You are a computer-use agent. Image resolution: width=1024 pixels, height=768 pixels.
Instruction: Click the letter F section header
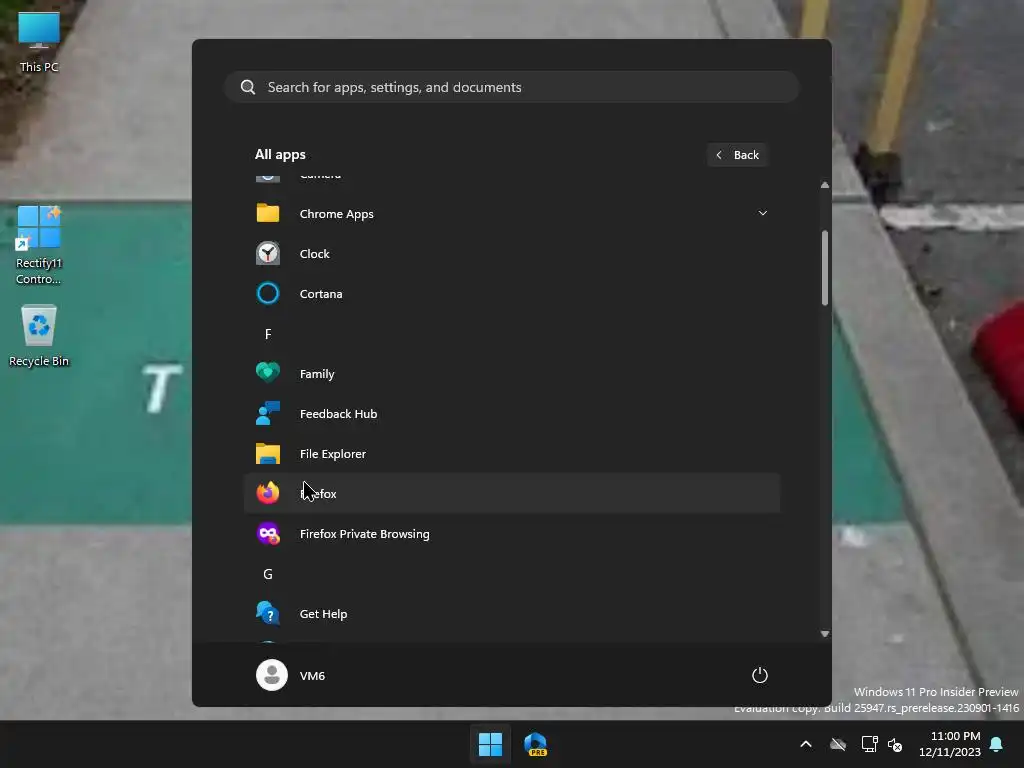(x=268, y=334)
